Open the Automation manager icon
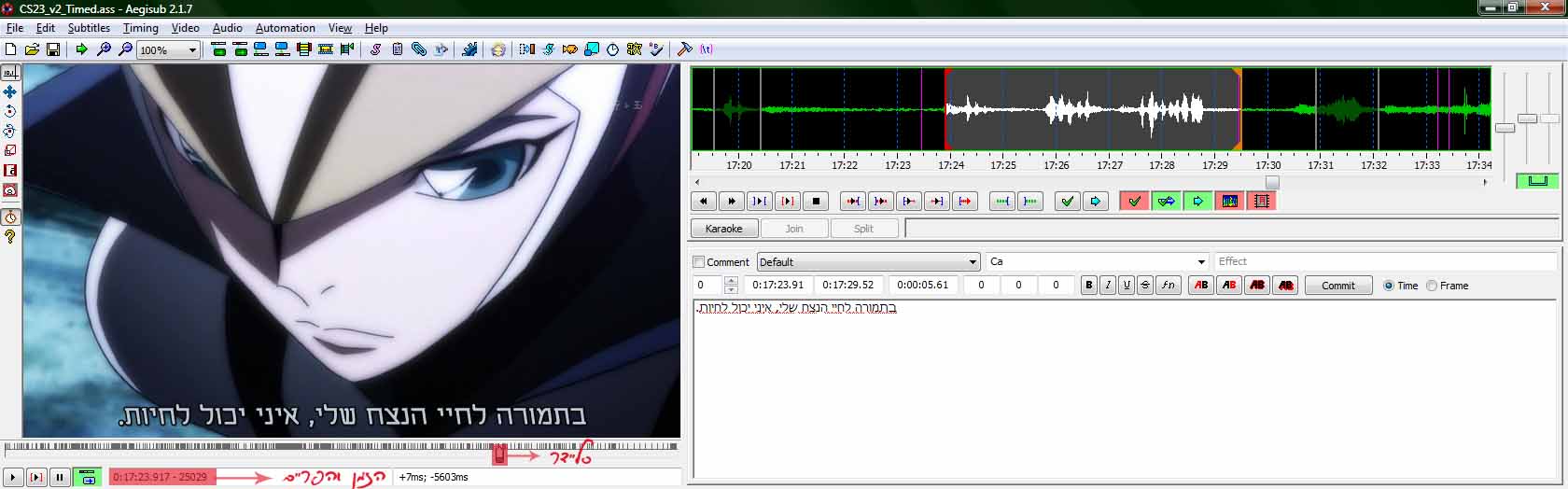1568x489 pixels. [469, 49]
